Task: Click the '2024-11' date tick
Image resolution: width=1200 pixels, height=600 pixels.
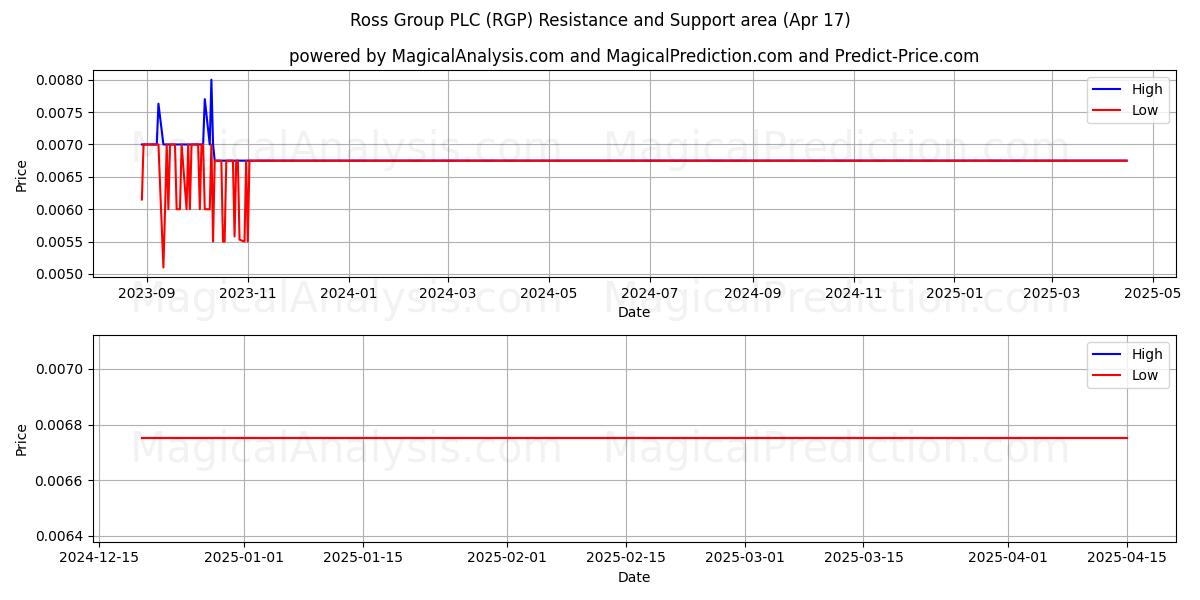Action: 853,294
